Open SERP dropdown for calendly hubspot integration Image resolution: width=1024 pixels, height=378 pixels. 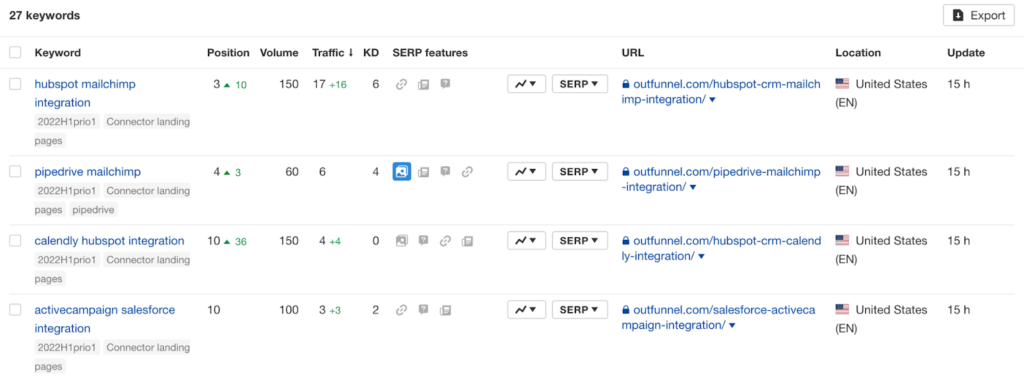tap(580, 241)
